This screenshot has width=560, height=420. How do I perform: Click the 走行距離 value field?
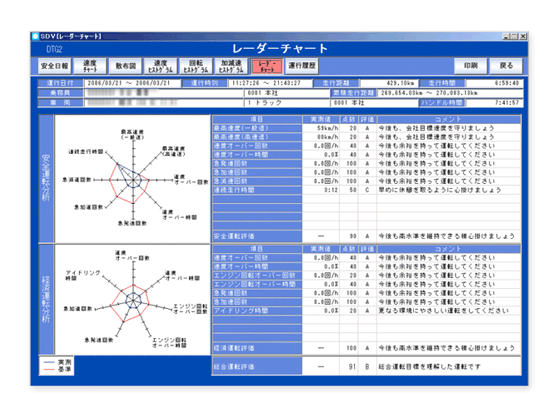388,83
